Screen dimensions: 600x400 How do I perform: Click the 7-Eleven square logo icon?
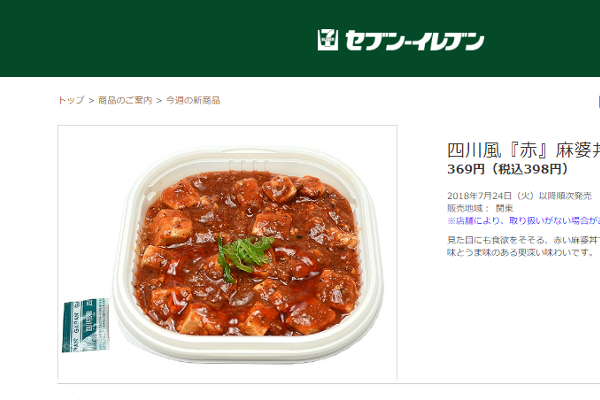328,40
